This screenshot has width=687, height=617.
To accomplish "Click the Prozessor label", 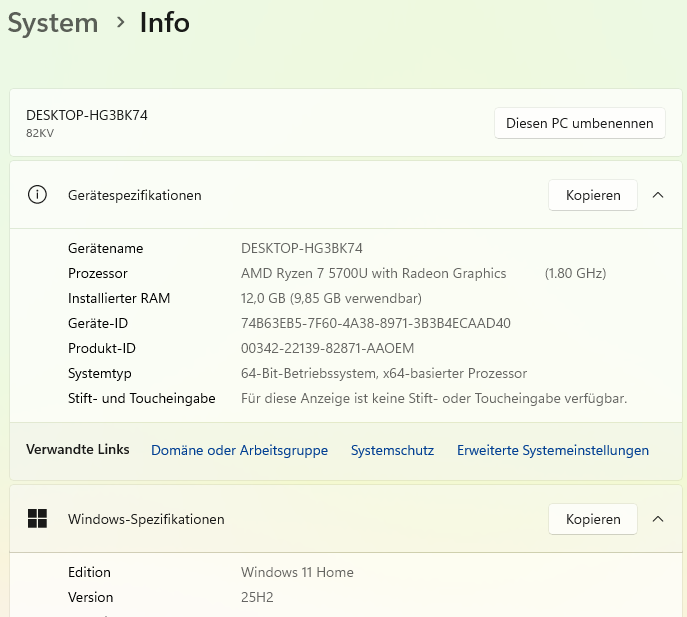I will click(x=98, y=273).
